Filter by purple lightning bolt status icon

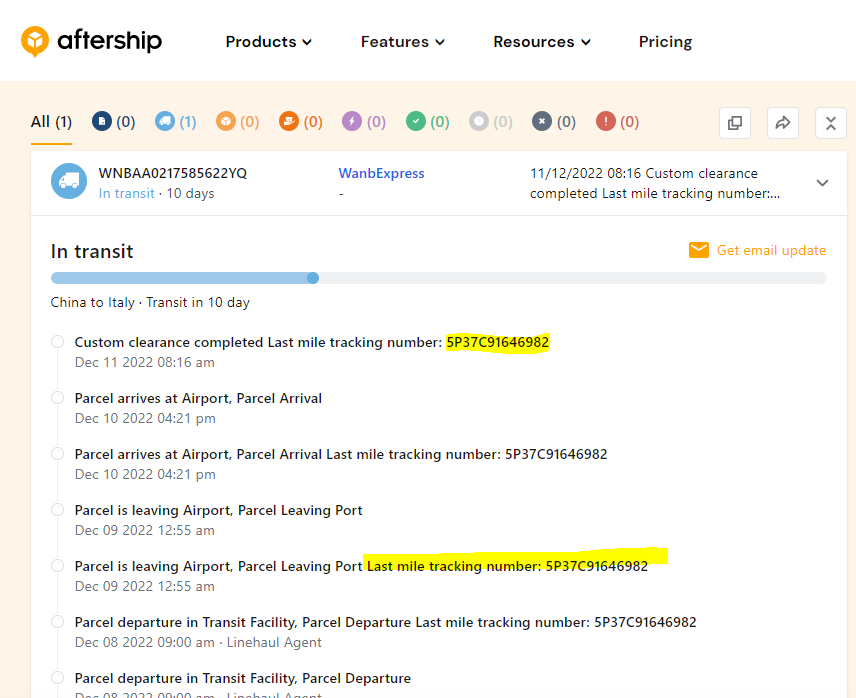[x=352, y=121]
